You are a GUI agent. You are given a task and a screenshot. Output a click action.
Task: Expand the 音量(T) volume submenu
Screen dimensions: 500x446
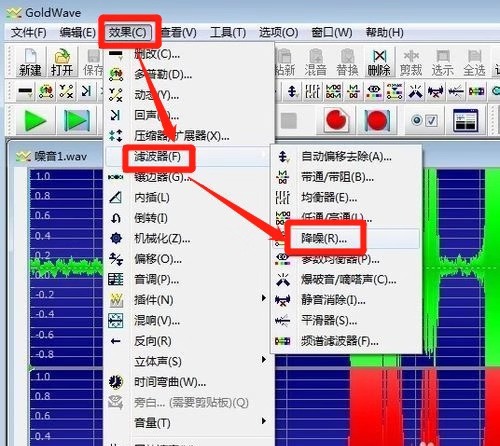tap(188, 423)
